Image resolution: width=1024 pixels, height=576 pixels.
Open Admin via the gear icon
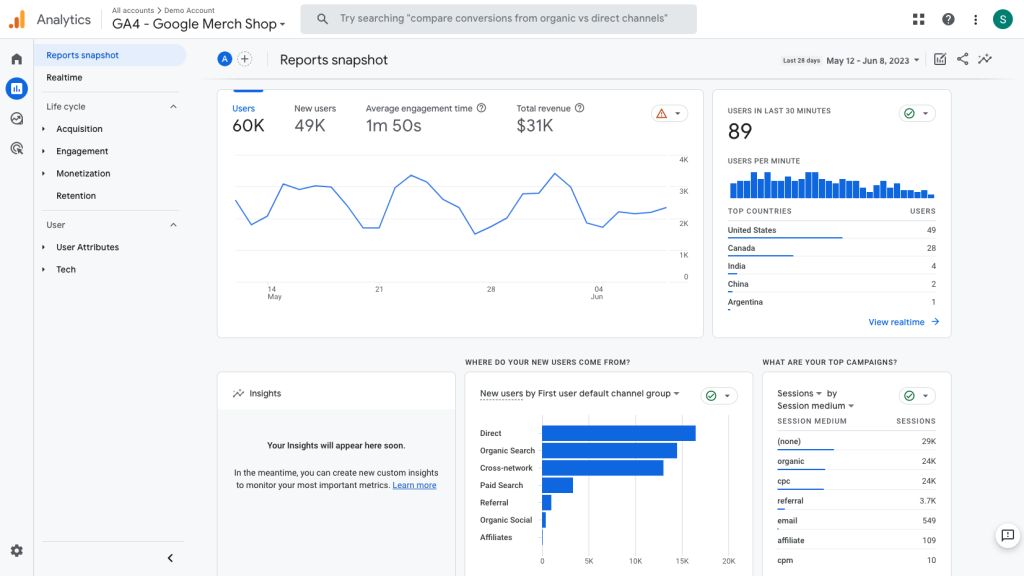point(16,550)
